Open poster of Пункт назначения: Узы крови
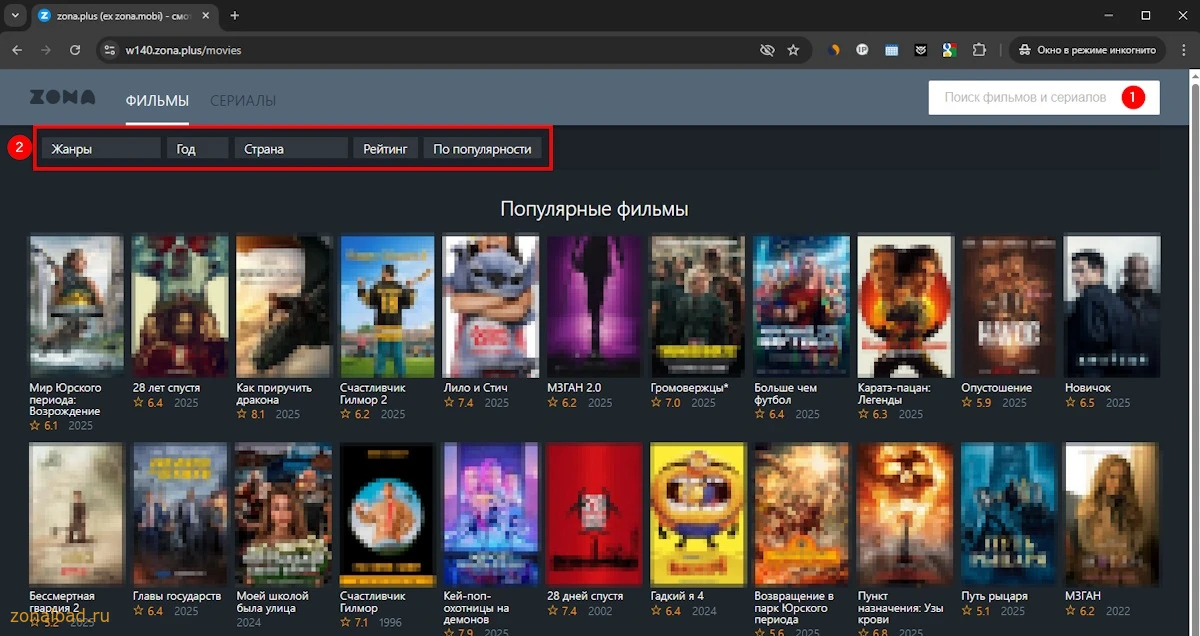 pos(905,514)
